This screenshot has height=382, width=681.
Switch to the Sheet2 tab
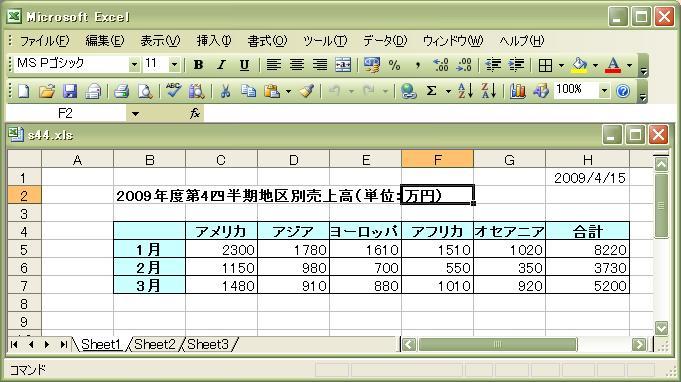155,344
